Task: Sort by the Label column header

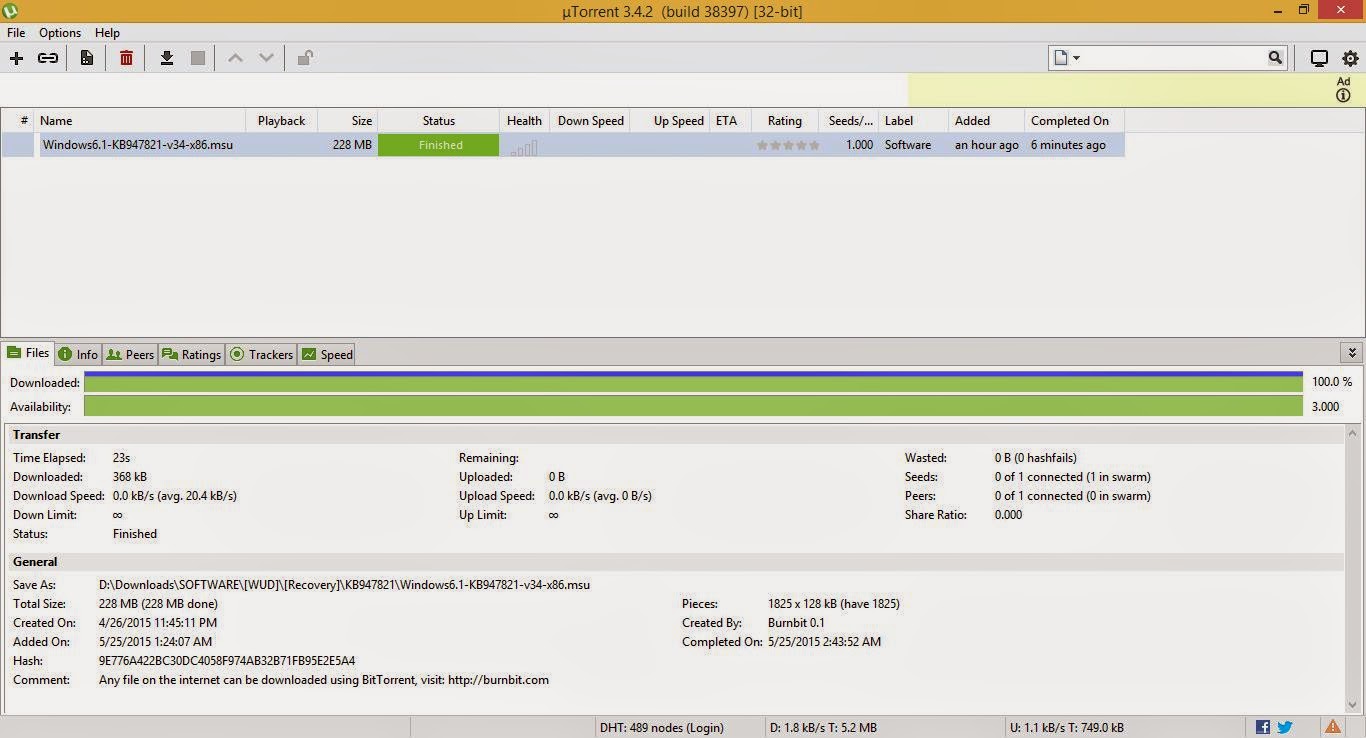Action: click(913, 120)
